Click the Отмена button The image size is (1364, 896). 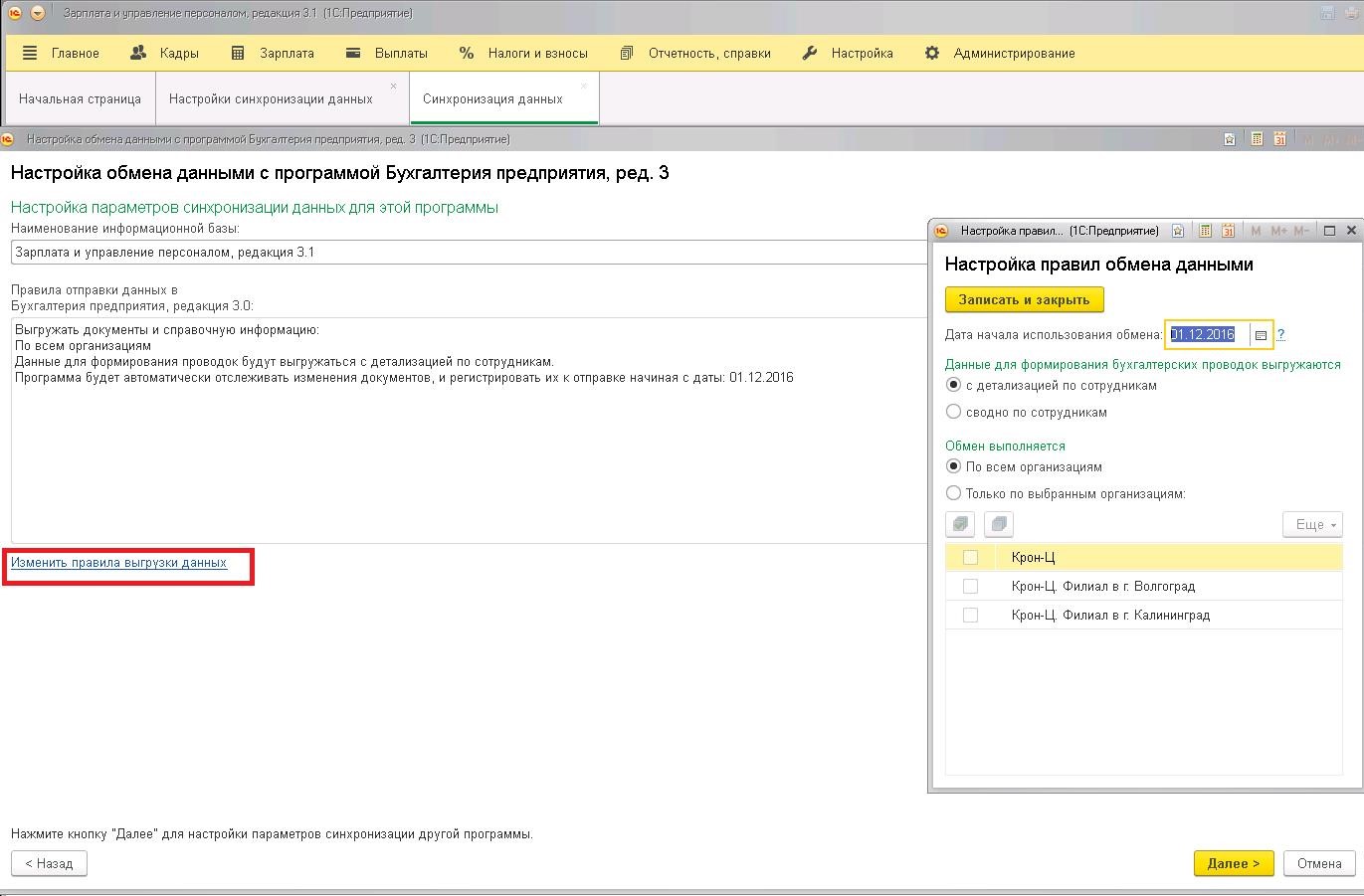pyautogui.click(x=1319, y=863)
